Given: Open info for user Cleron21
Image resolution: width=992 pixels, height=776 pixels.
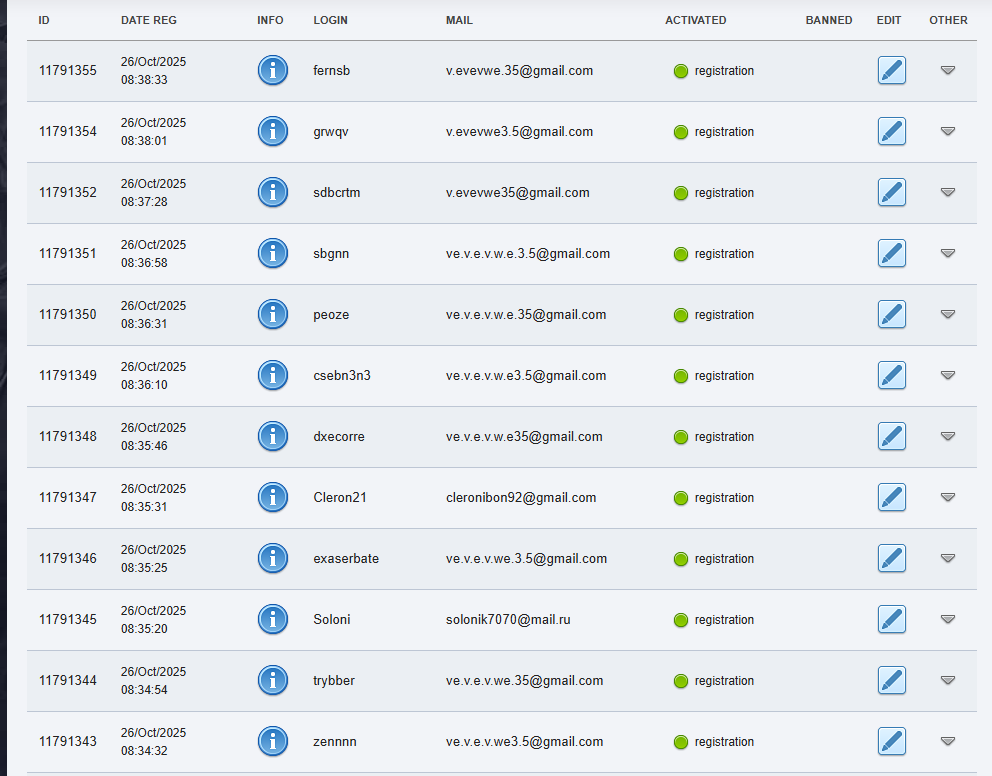Looking at the screenshot, I should (273, 498).
